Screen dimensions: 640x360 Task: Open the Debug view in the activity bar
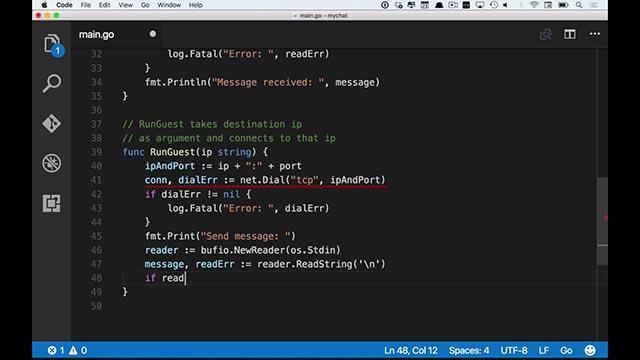(x=52, y=163)
